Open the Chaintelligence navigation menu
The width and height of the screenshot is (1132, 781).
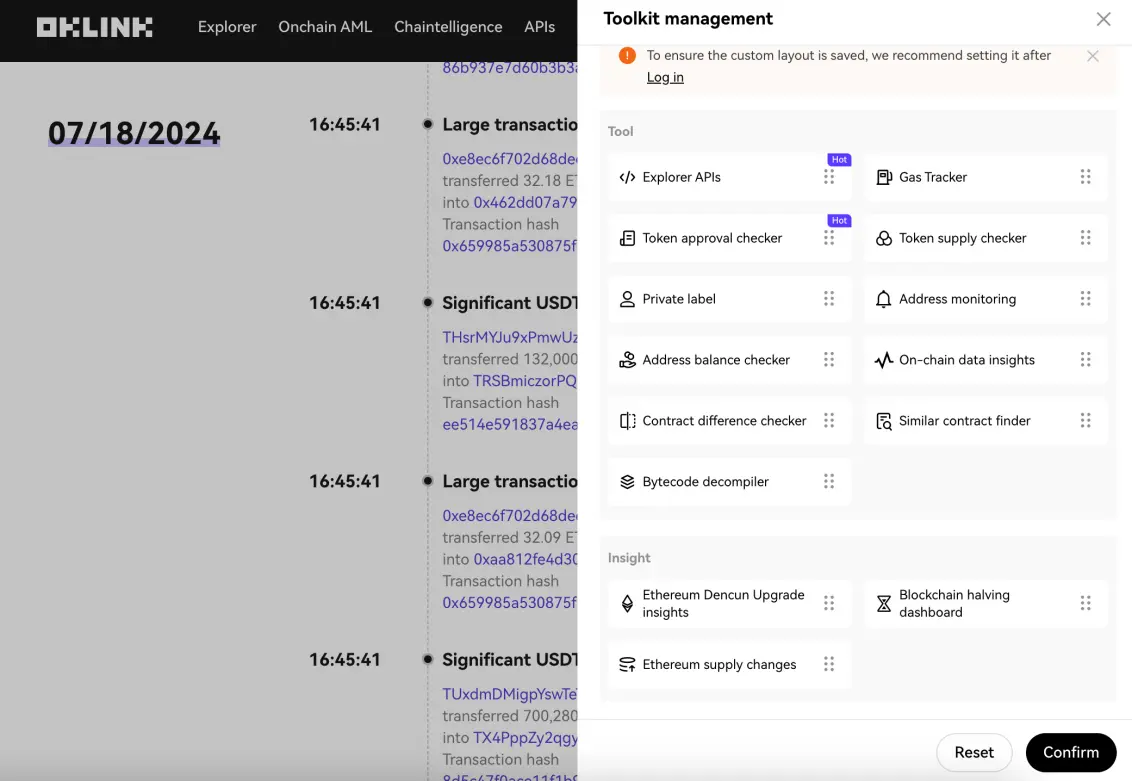coord(448,27)
